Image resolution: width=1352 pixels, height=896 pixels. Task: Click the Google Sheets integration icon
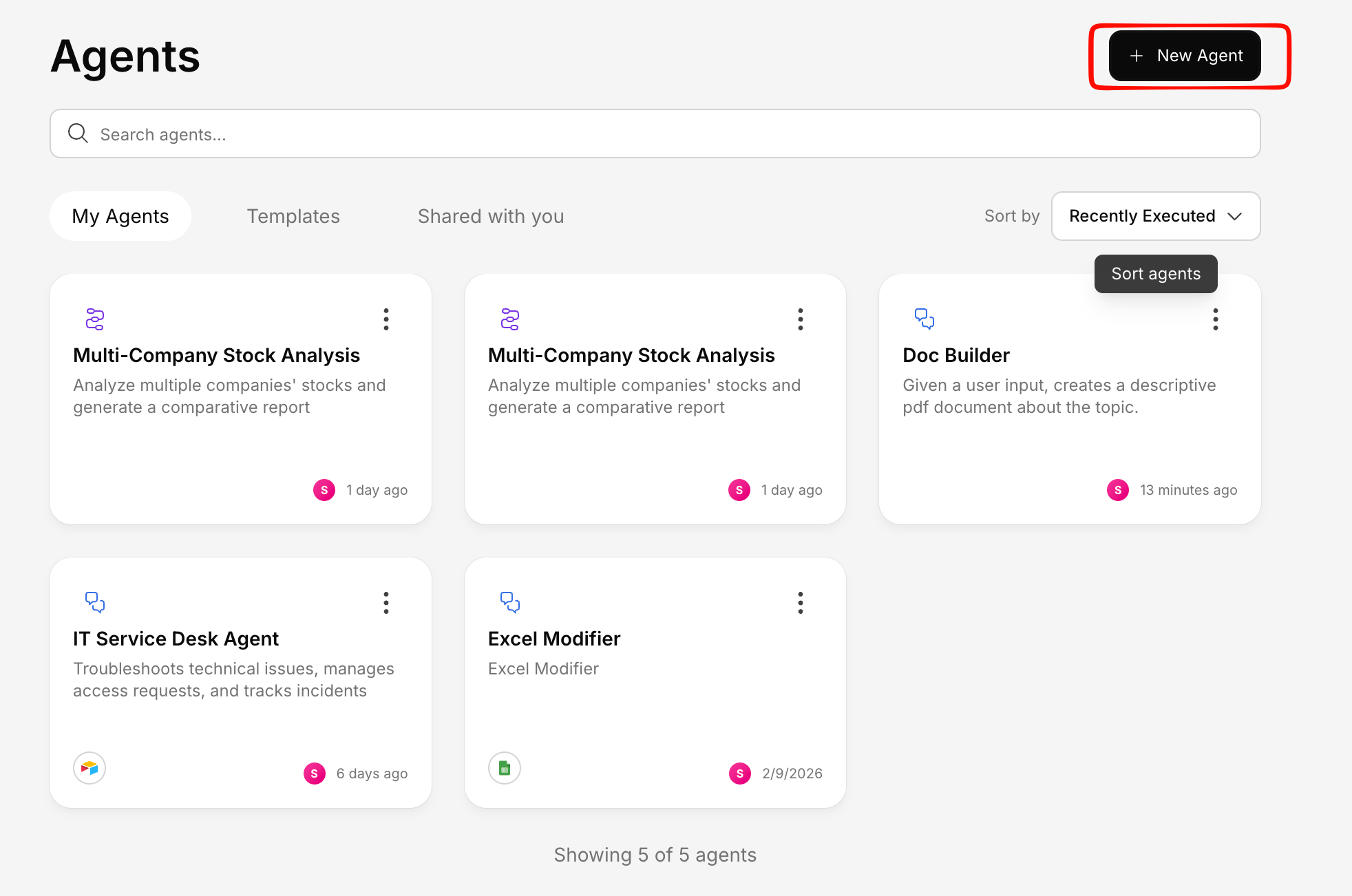point(505,768)
